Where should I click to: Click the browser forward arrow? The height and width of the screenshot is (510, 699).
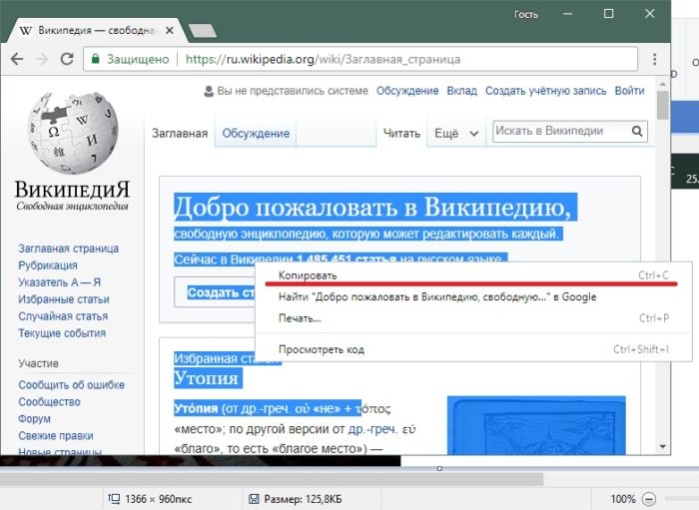[x=41, y=59]
